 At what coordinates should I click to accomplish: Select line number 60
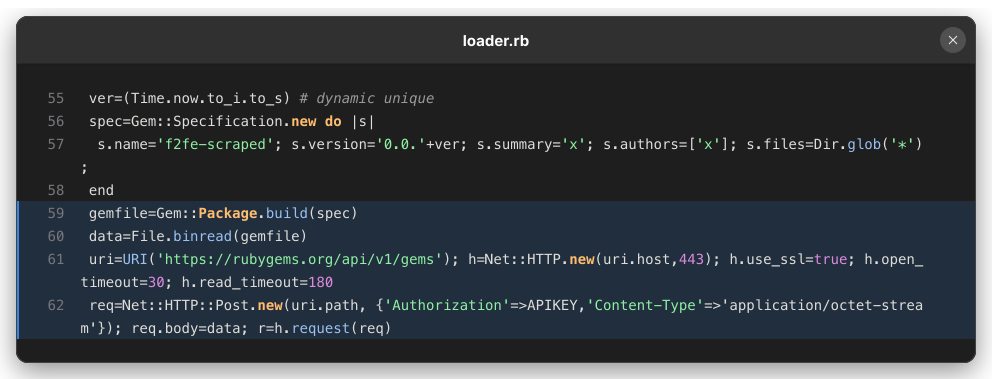pos(56,236)
